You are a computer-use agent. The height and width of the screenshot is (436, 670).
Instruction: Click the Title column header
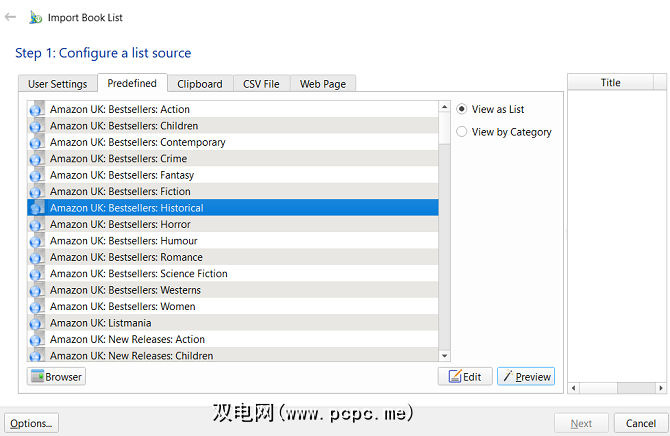(x=611, y=82)
